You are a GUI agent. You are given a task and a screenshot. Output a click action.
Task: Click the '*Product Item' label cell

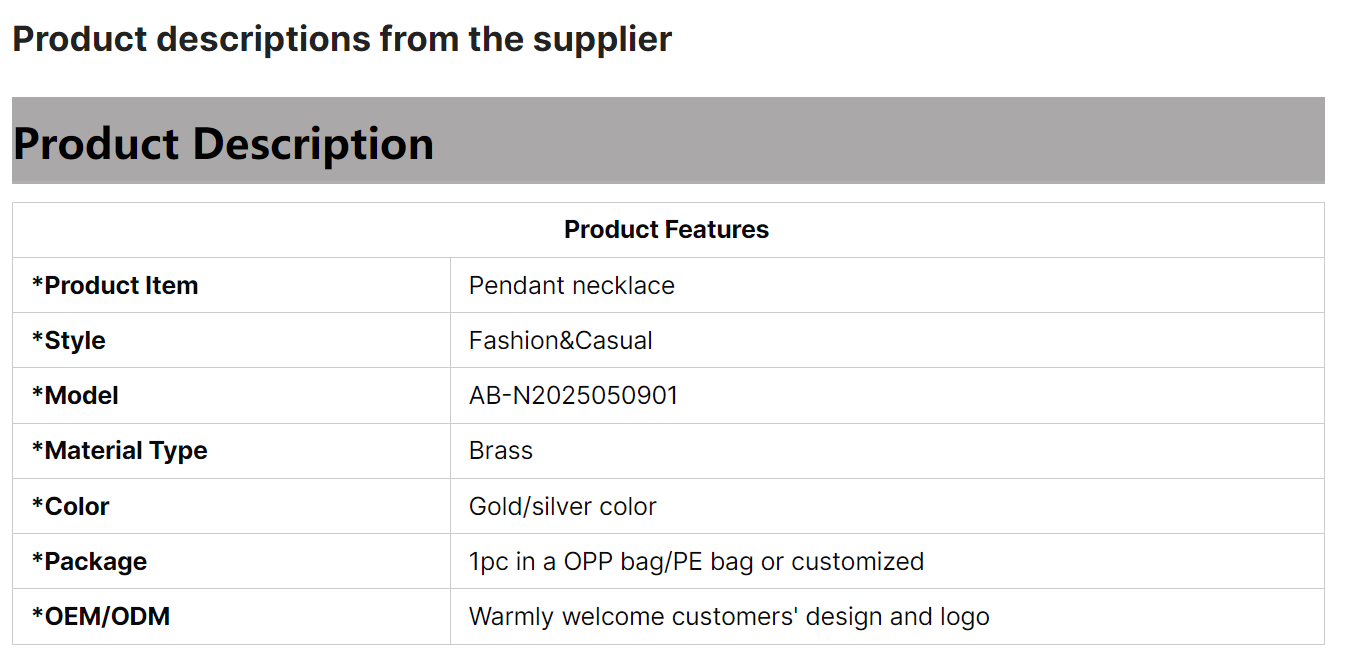(231, 285)
